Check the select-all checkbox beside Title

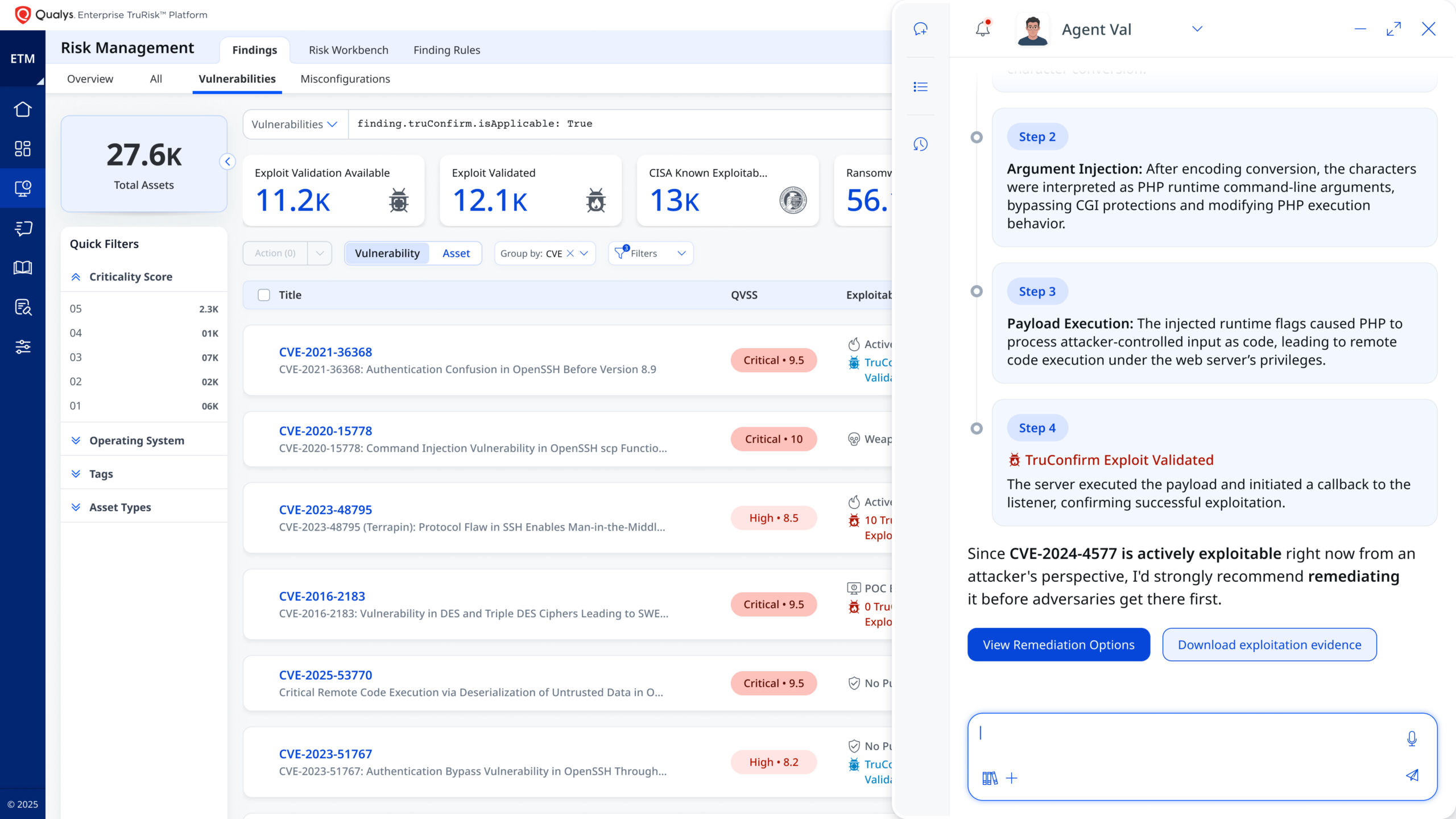264,295
